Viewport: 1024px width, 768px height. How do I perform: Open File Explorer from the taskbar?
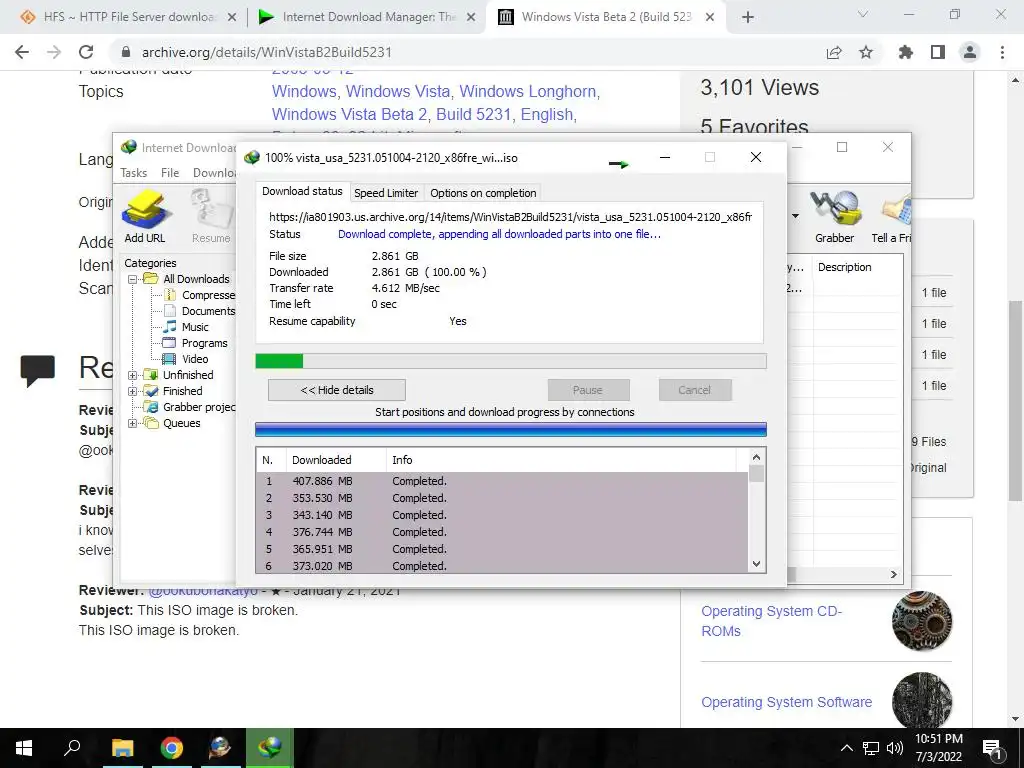(x=122, y=748)
